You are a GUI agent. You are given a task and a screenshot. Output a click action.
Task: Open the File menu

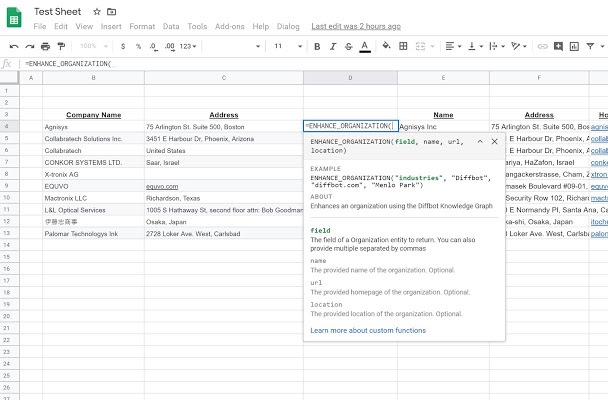[x=40, y=26]
